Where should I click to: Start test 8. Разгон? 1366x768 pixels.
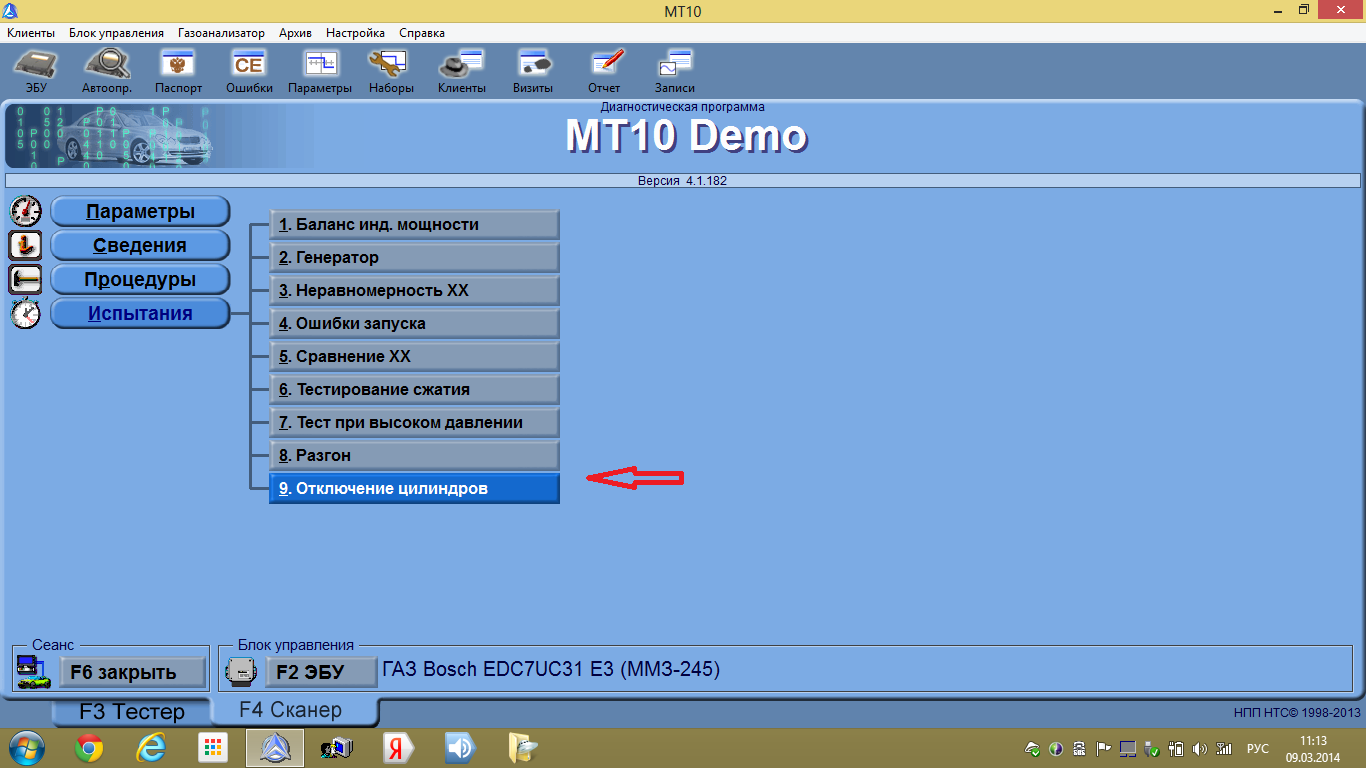[414, 455]
